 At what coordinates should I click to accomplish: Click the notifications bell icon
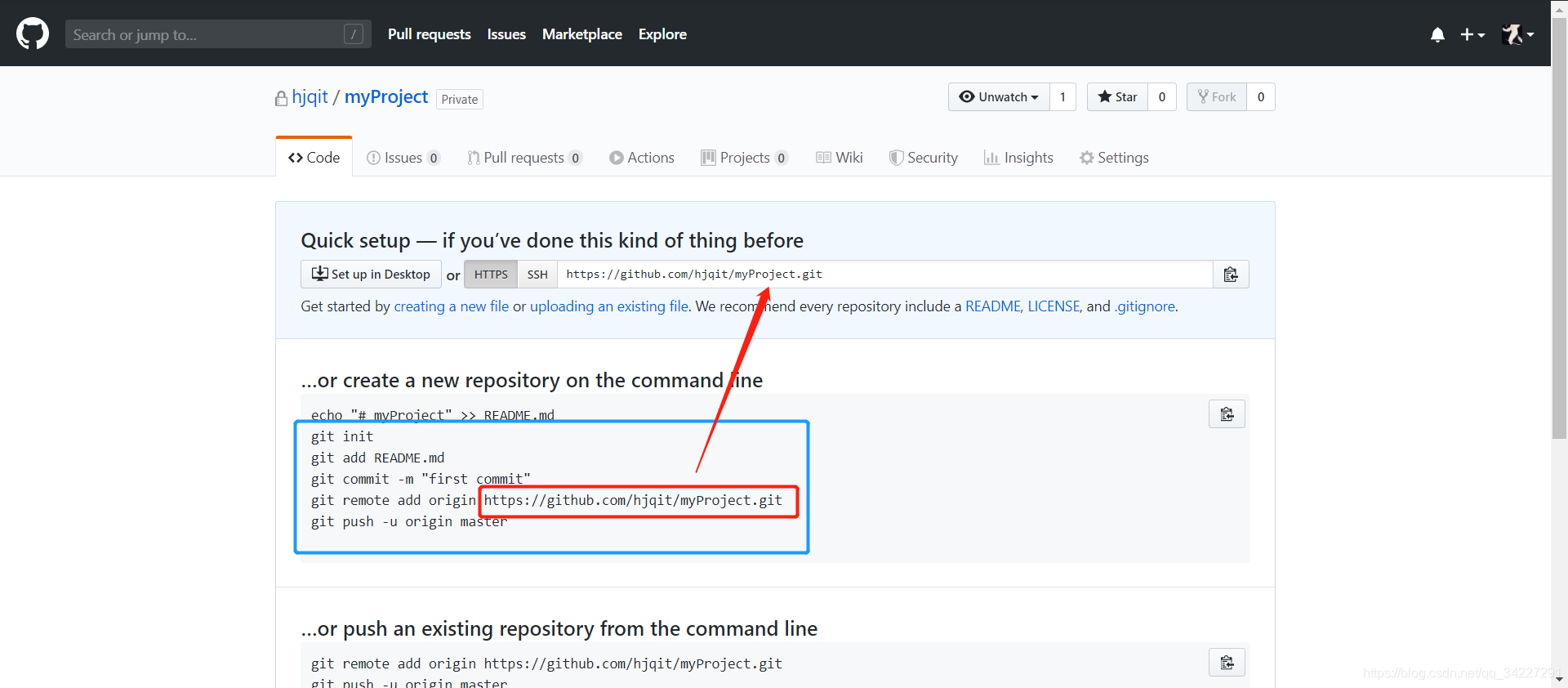click(1437, 34)
